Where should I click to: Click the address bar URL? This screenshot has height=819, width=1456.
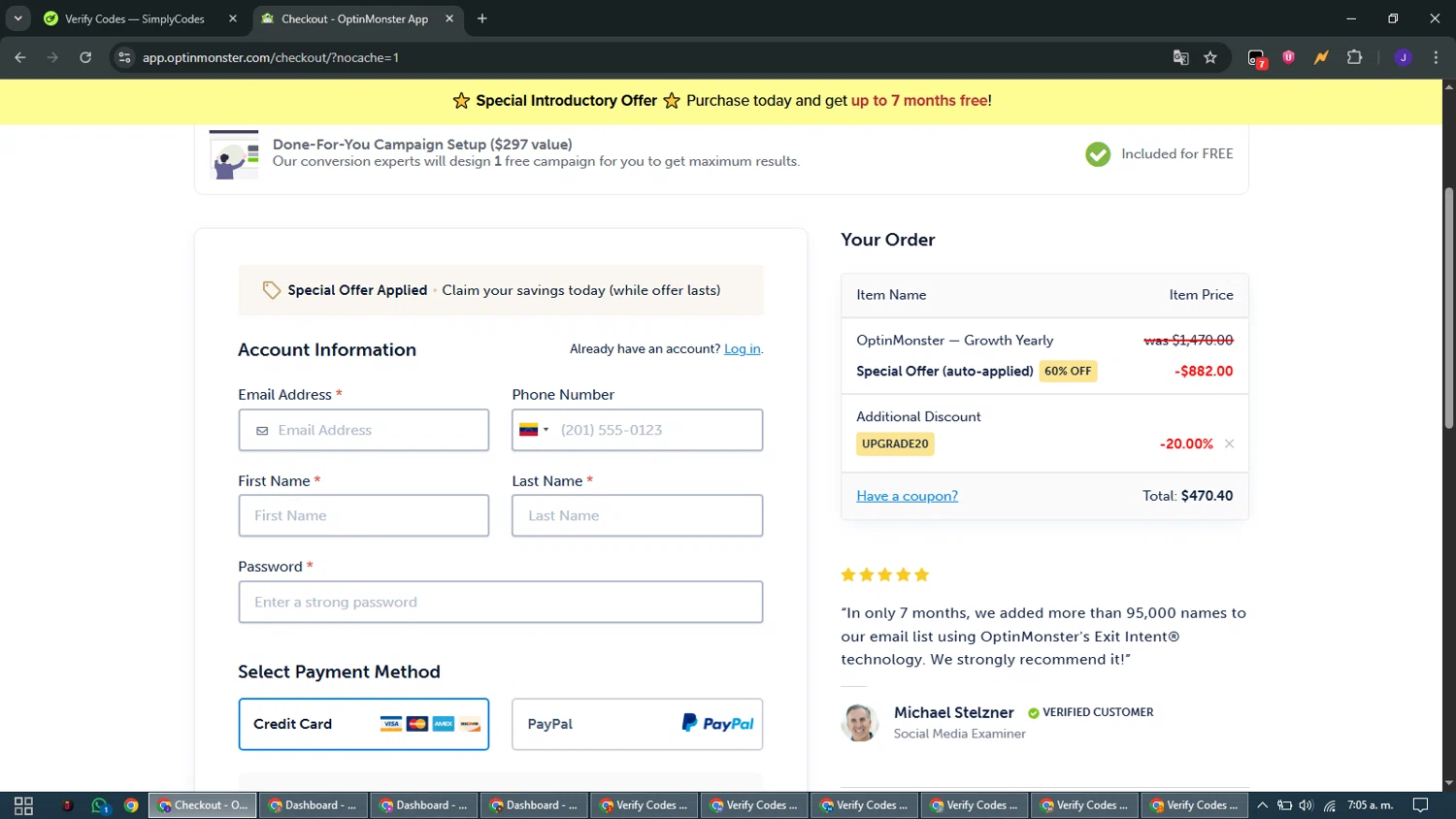(271, 57)
